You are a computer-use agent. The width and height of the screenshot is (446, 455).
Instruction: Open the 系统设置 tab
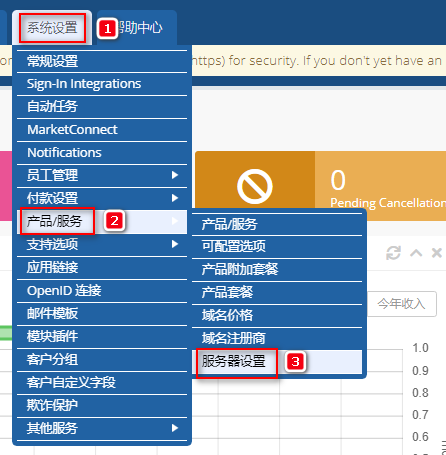click(x=52, y=28)
